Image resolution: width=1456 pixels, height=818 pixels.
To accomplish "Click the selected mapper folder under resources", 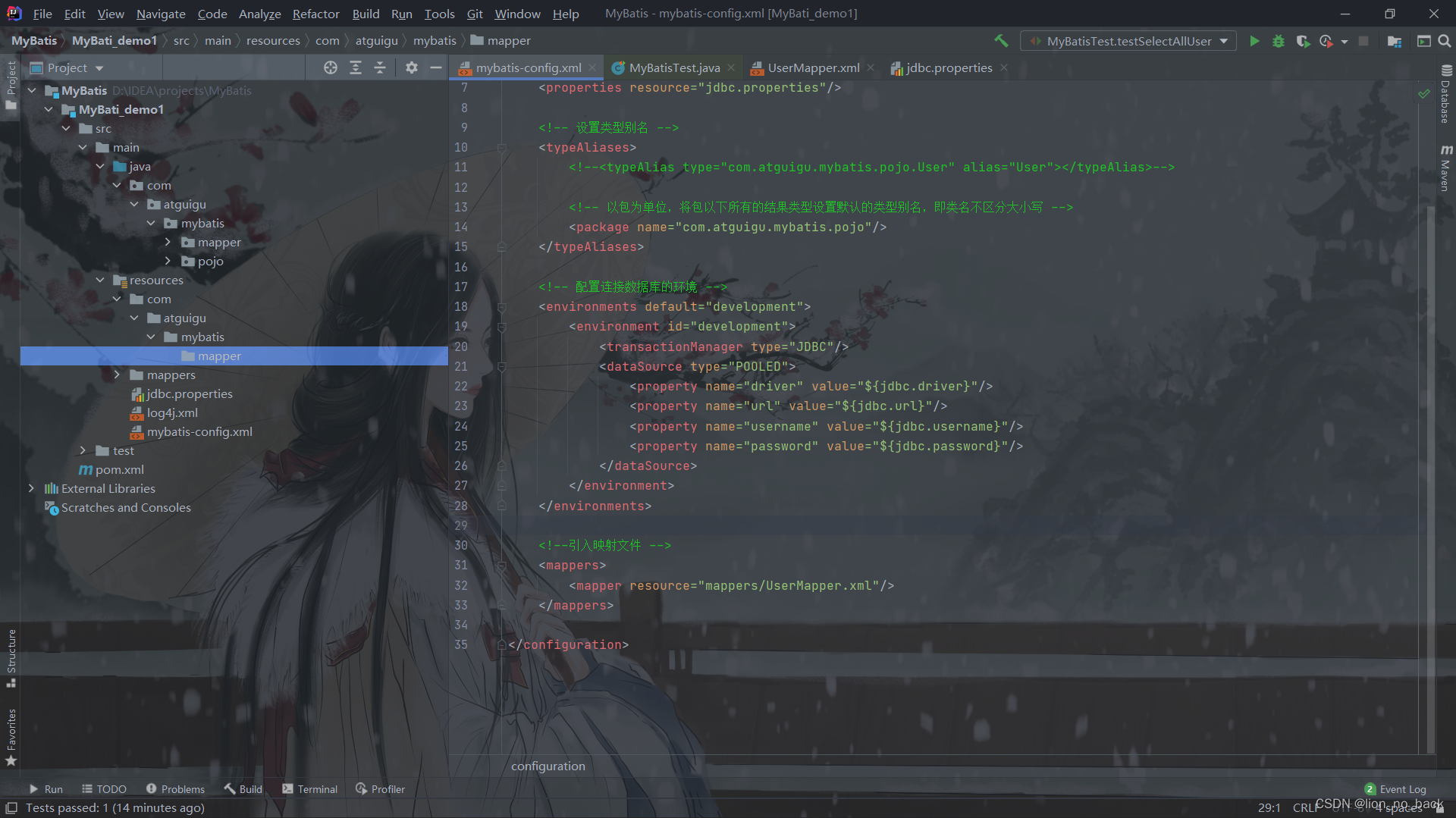I will [x=234, y=356].
